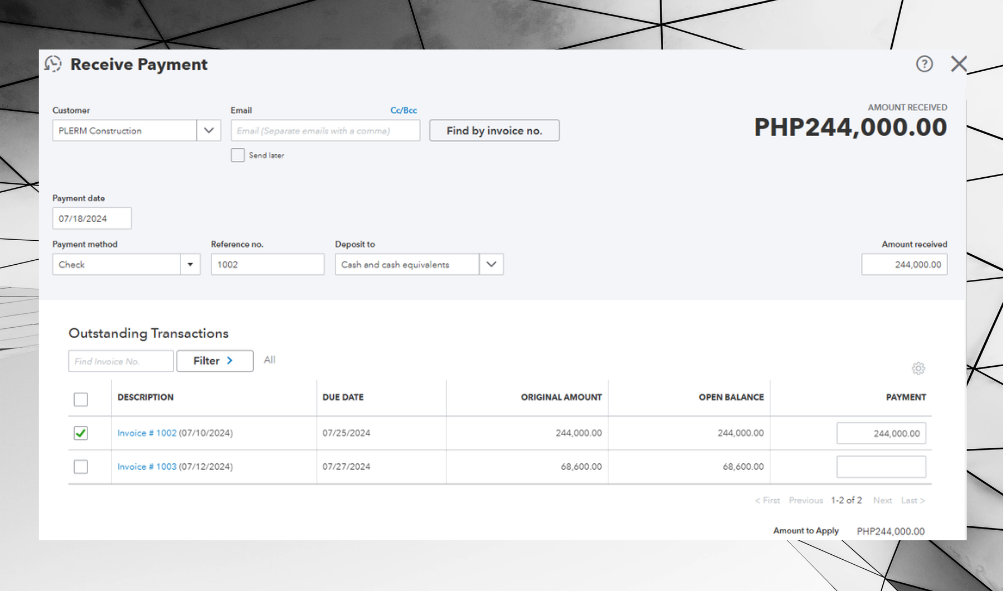Click the Cc/Bcc link

403,110
